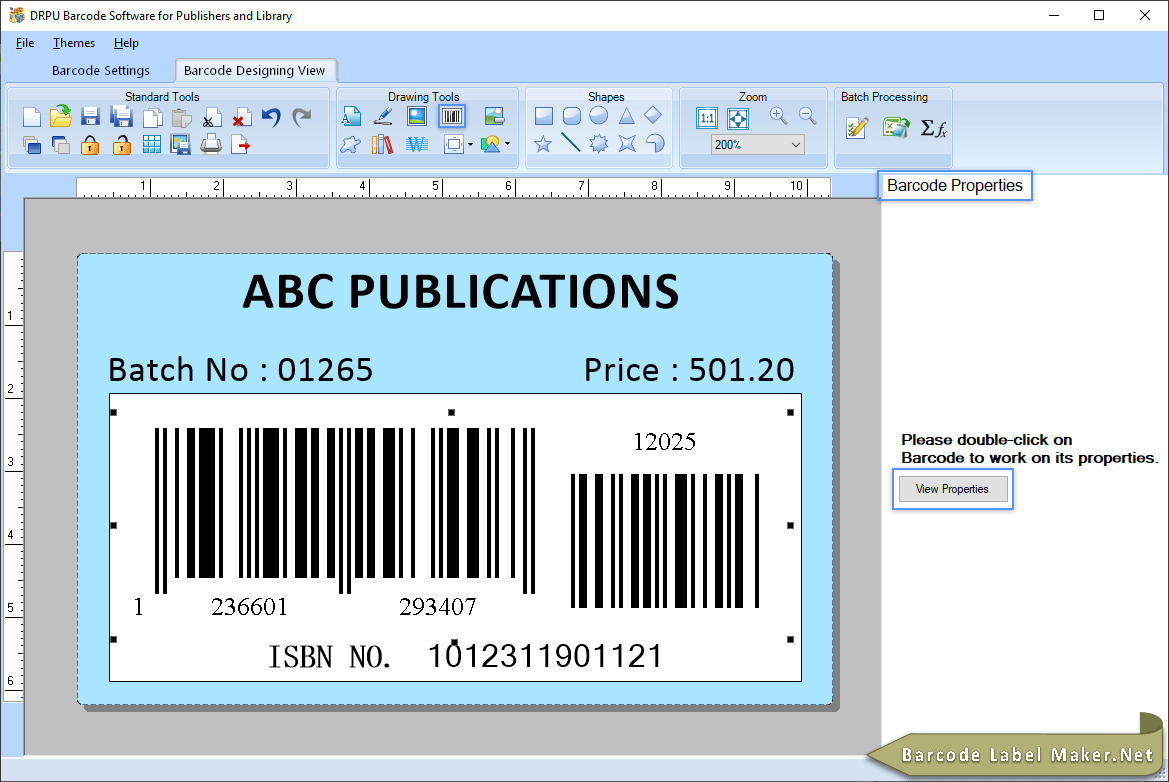Select the Barcode drawing tool
Image resolution: width=1169 pixels, height=782 pixels.
tap(452, 116)
